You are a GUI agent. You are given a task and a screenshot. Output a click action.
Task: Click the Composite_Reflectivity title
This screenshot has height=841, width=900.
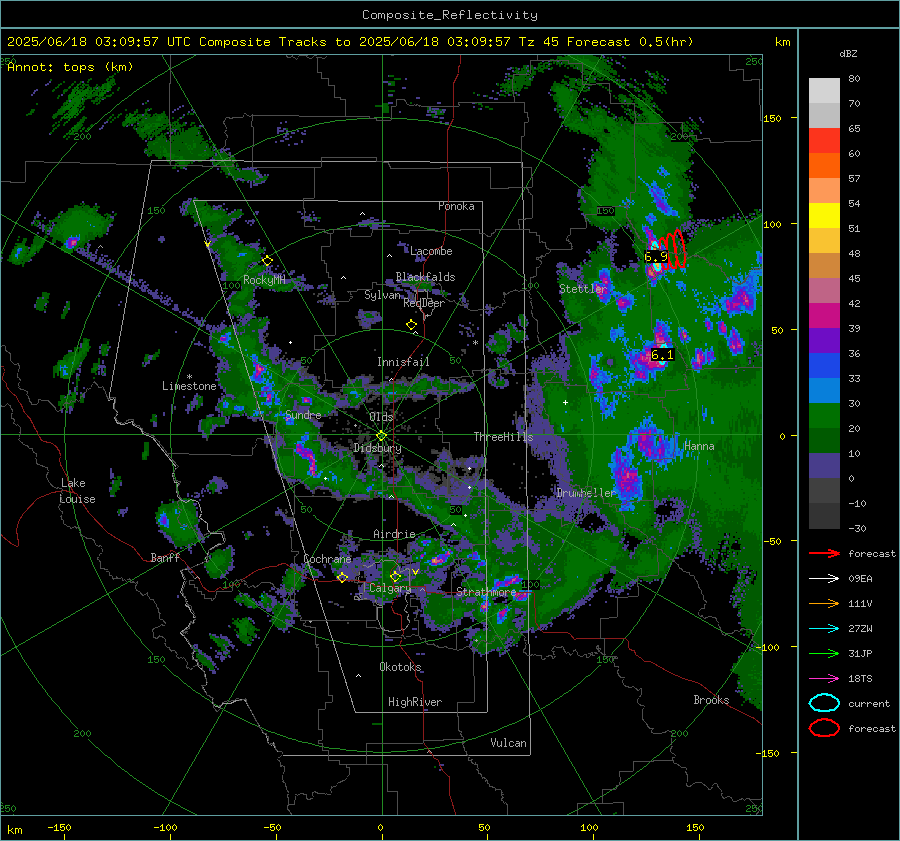(x=450, y=15)
